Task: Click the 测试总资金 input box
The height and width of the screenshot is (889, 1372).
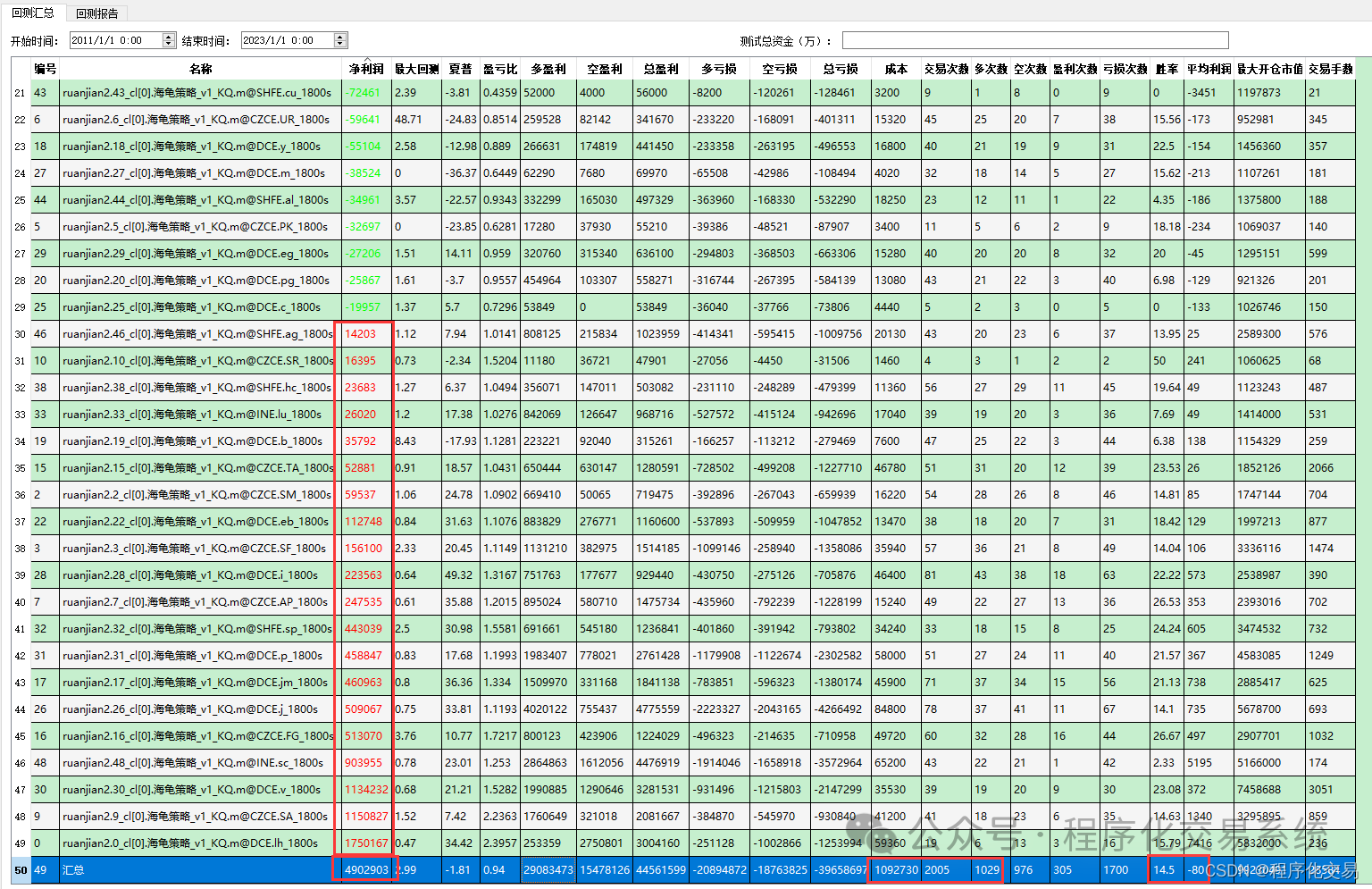Action: coord(1035,40)
